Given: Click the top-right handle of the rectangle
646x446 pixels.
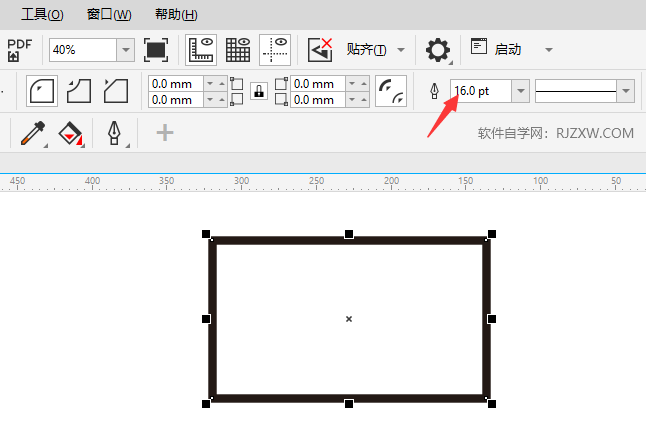Looking at the screenshot, I should (x=492, y=234).
